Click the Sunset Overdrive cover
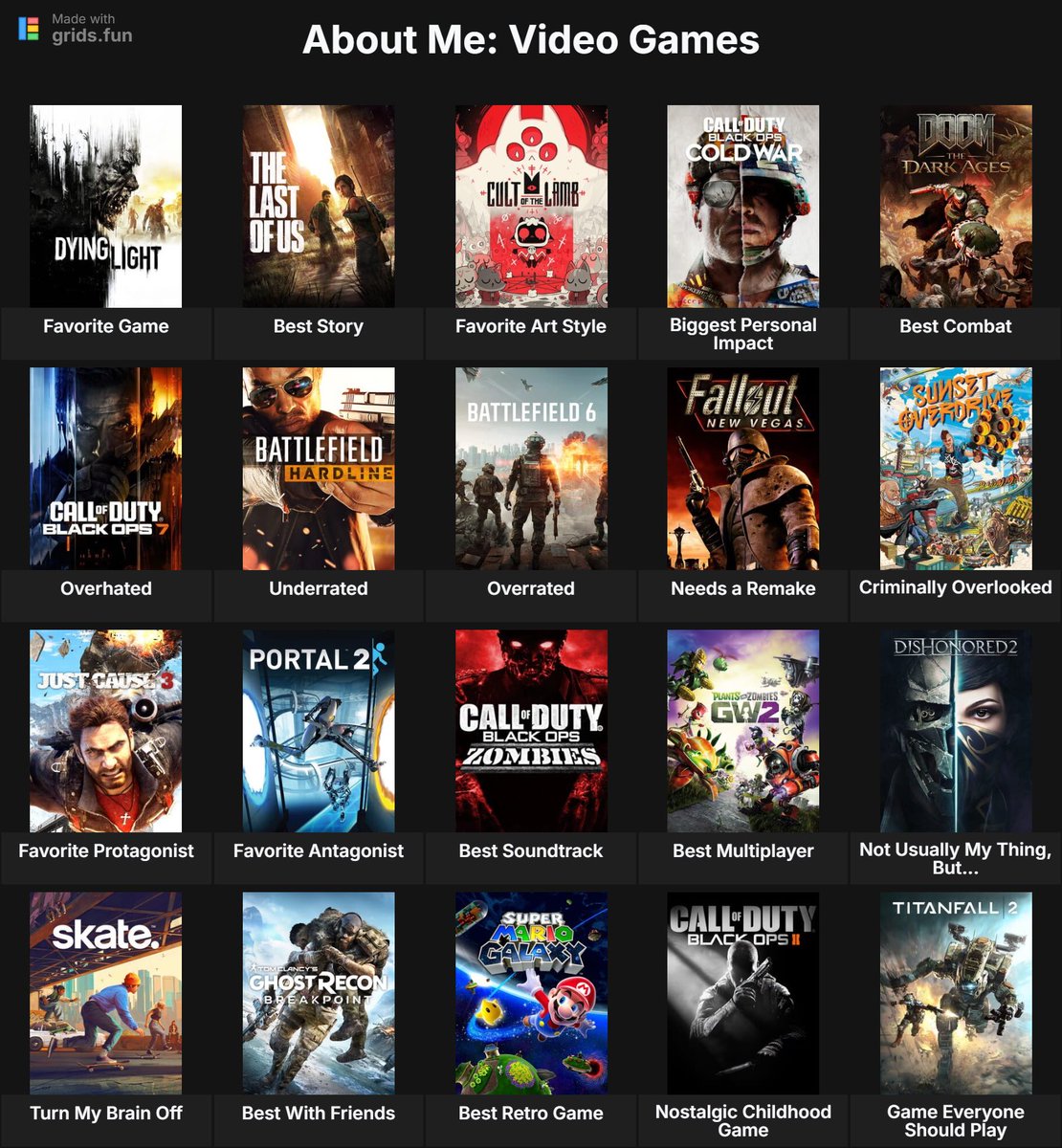The image size is (1062, 1148). [956, 469]
